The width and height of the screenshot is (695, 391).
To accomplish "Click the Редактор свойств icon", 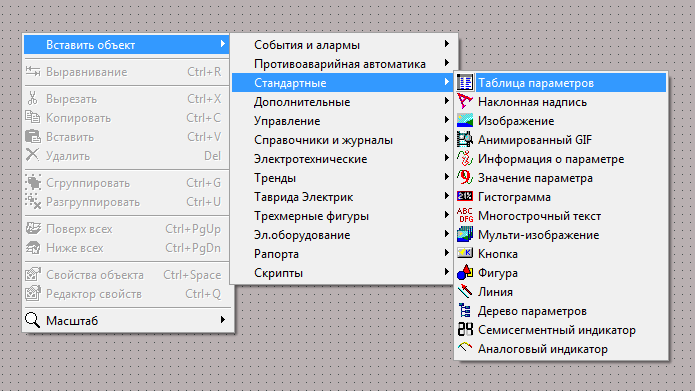I will (x=33, y=293).
